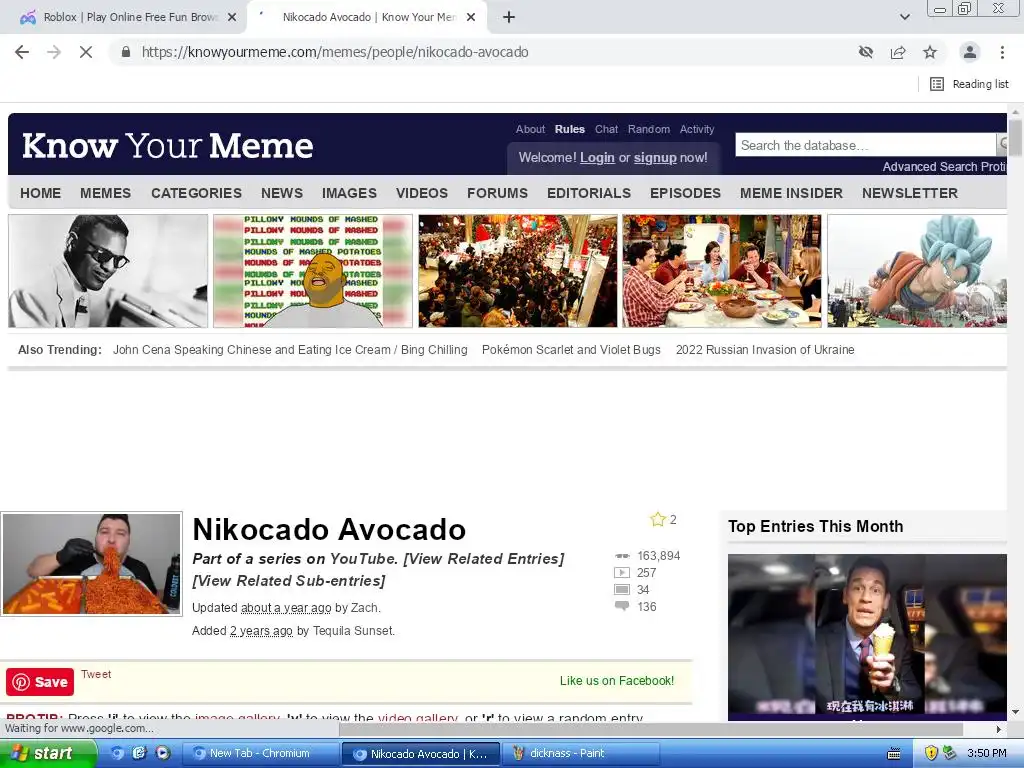Click the images count icon showing 34
This screenshot has height=768, width=1024.
(x=622, y=590)
